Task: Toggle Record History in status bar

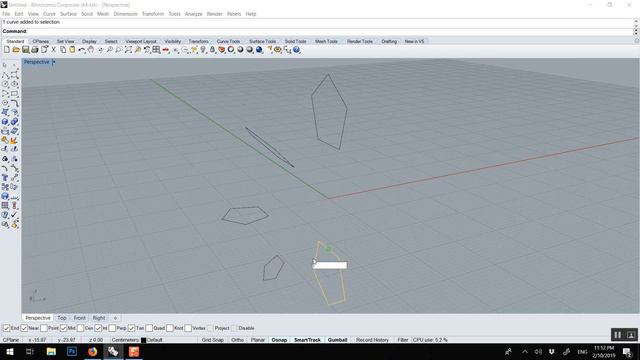Action: pyautogui.click(x=372, y=340)
